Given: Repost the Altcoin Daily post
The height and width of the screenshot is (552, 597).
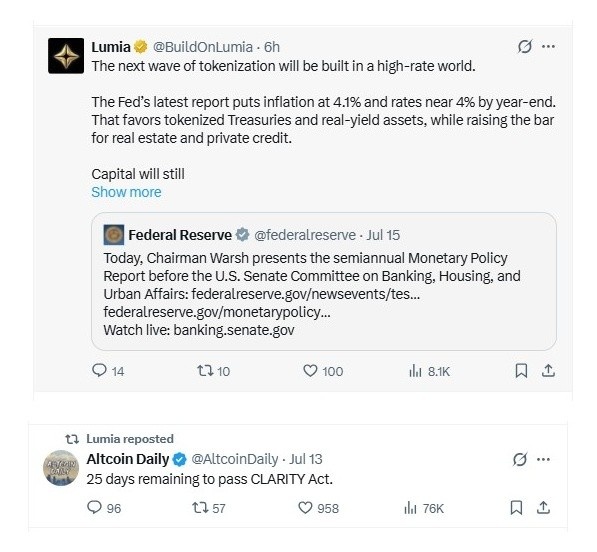Looking at the screenshot, I should point(208,508).
